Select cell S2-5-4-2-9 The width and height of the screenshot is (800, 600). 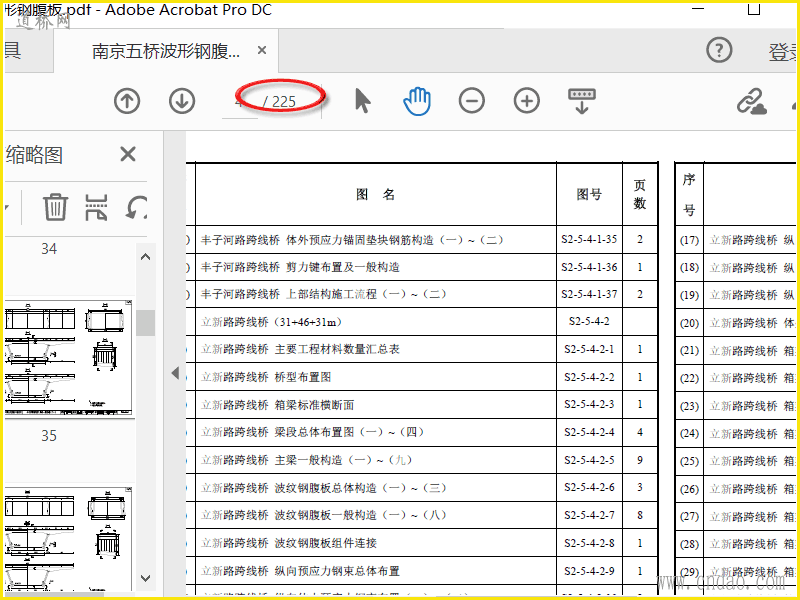point(589,571)
